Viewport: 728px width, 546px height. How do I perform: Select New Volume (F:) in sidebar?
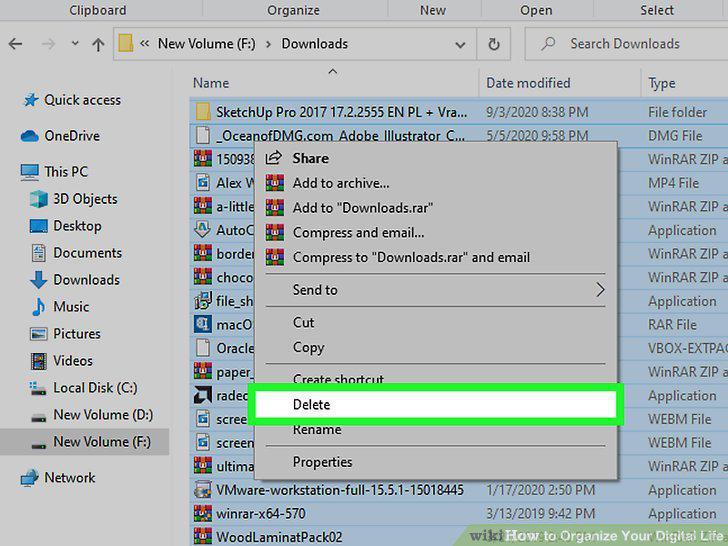(x=102, y=442)
